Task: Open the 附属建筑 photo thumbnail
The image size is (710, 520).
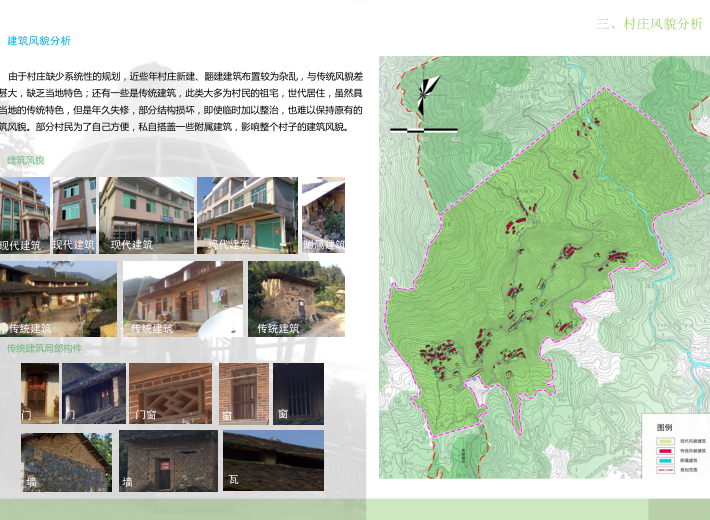Action: tap(323, 214)
